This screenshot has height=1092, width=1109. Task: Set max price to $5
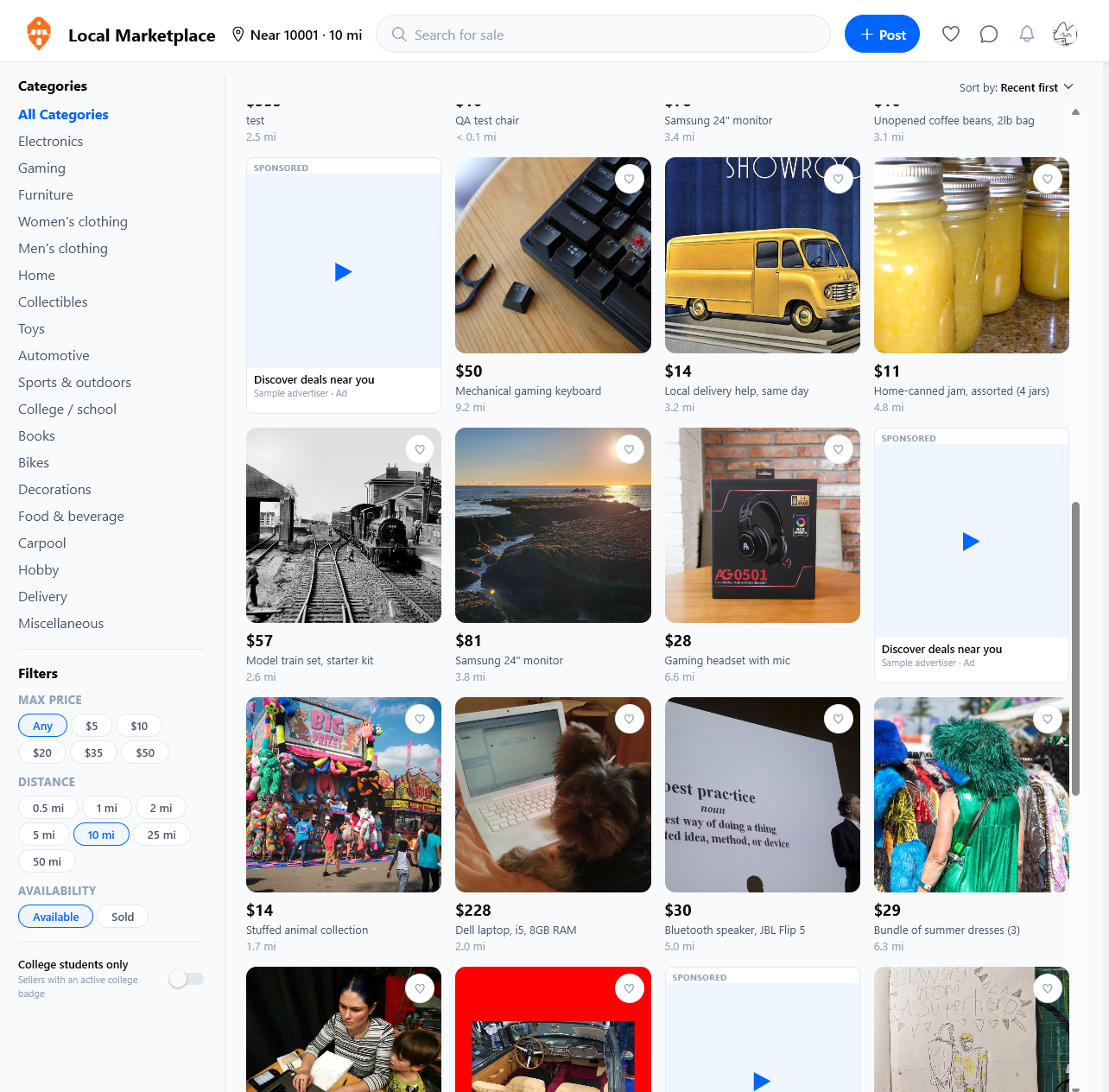click(x=92, y=726)
